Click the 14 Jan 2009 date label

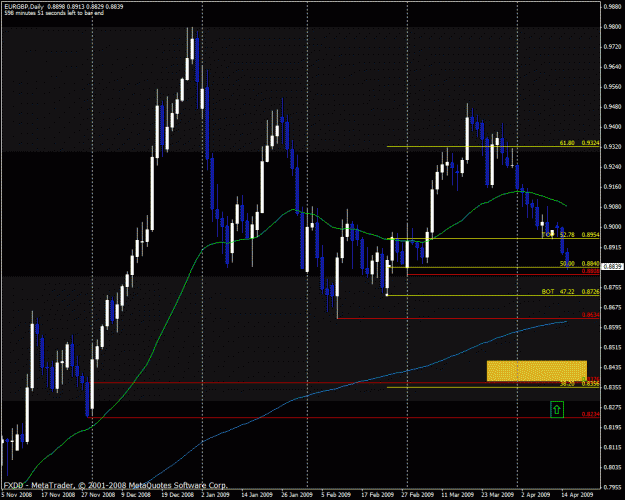pyautogui.click(x=257, y=495)
